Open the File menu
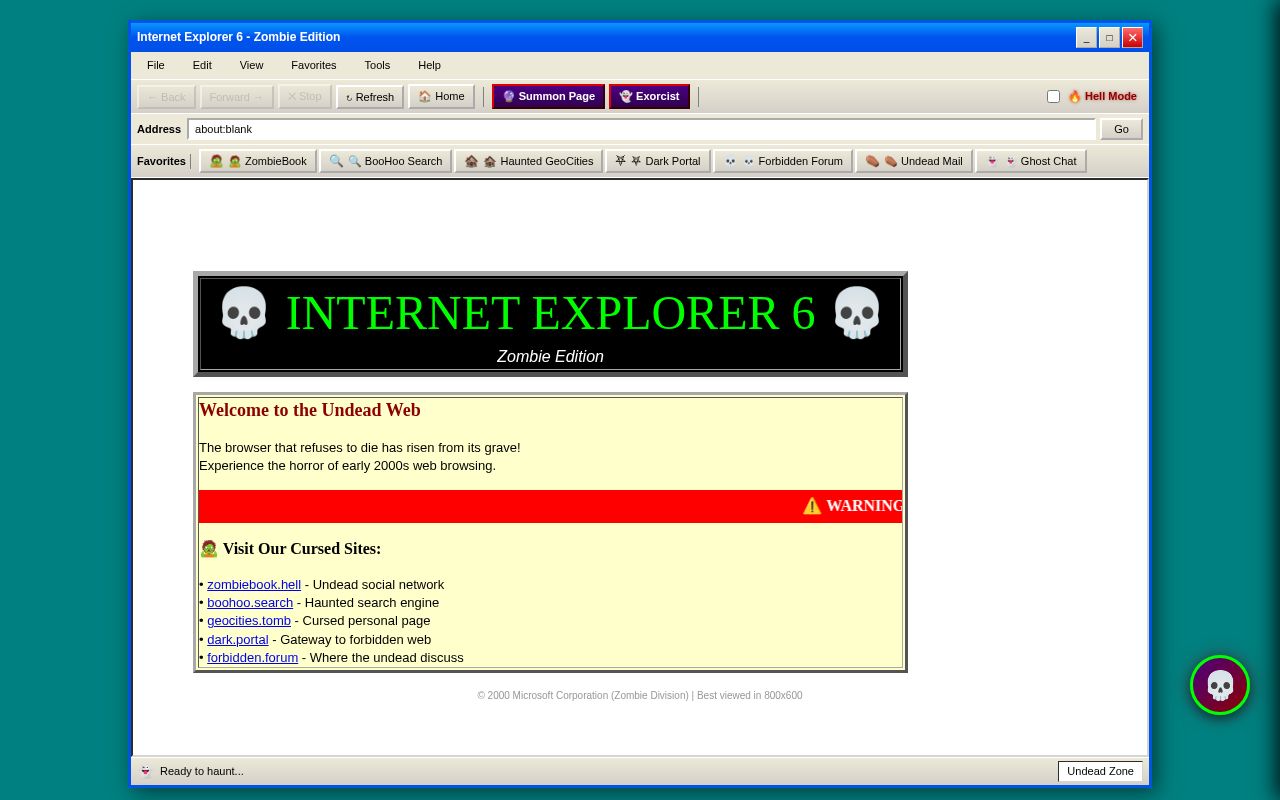Image resolution: width=1280 pixels, height=800 pixels. coord(156,65)
